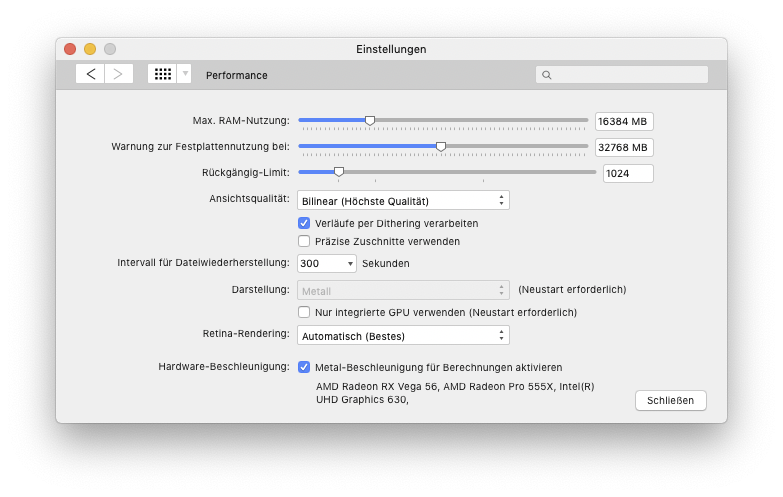Focus the settings search field
The width and height of the screenshot is (783, 497).
click(622, 75)
